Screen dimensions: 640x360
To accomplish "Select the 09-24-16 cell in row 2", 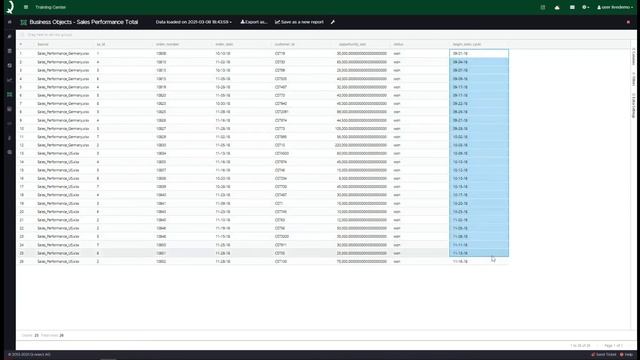I will [479, 62].
